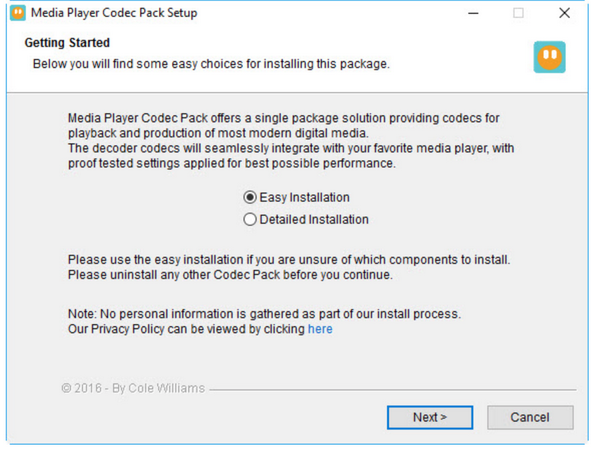Select the Easy Installation radio button
Screen dimensions: 600x458
250,197
